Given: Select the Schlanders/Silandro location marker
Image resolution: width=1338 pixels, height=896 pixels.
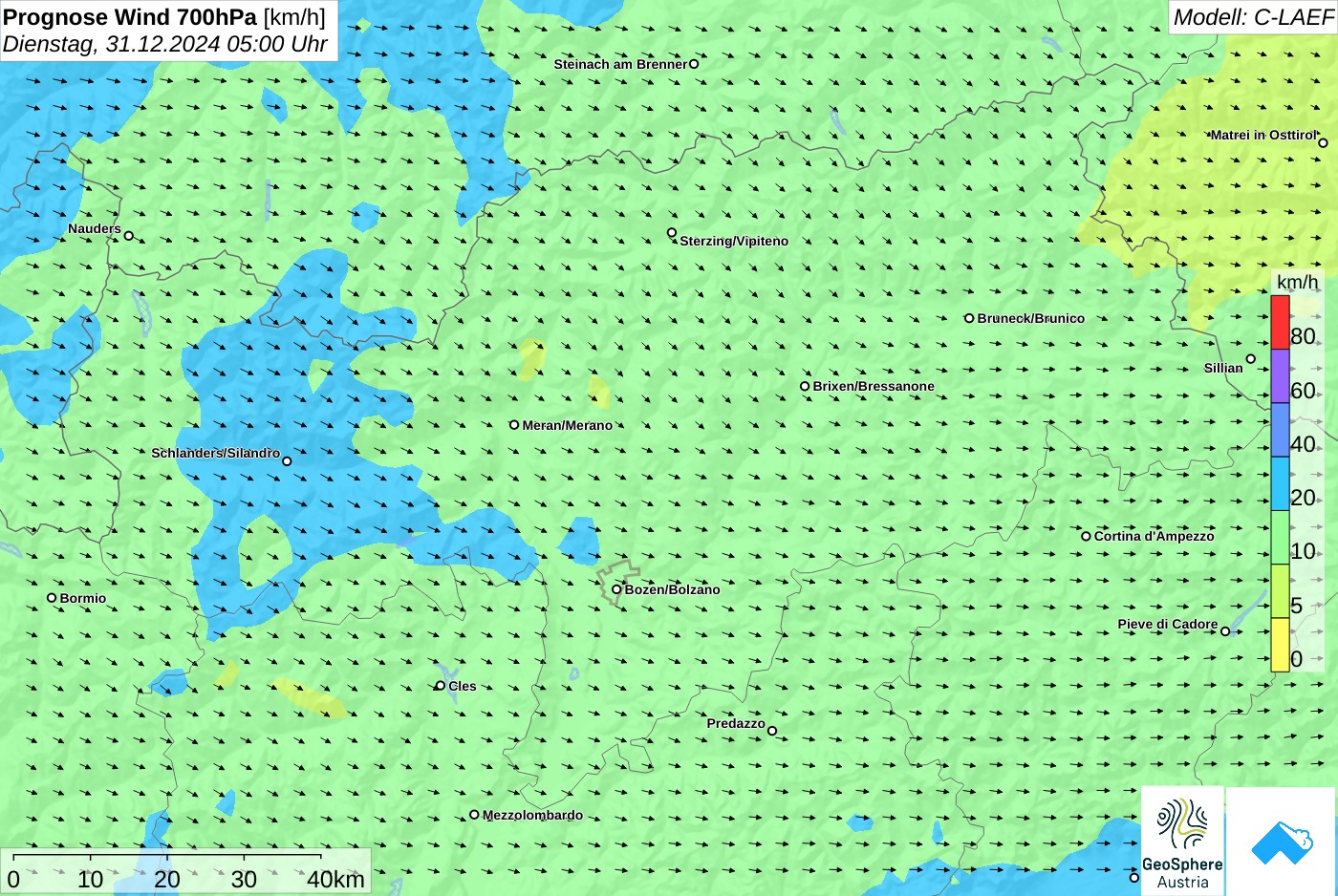Looking at the screenshot, I should click(x=287, y=461).
